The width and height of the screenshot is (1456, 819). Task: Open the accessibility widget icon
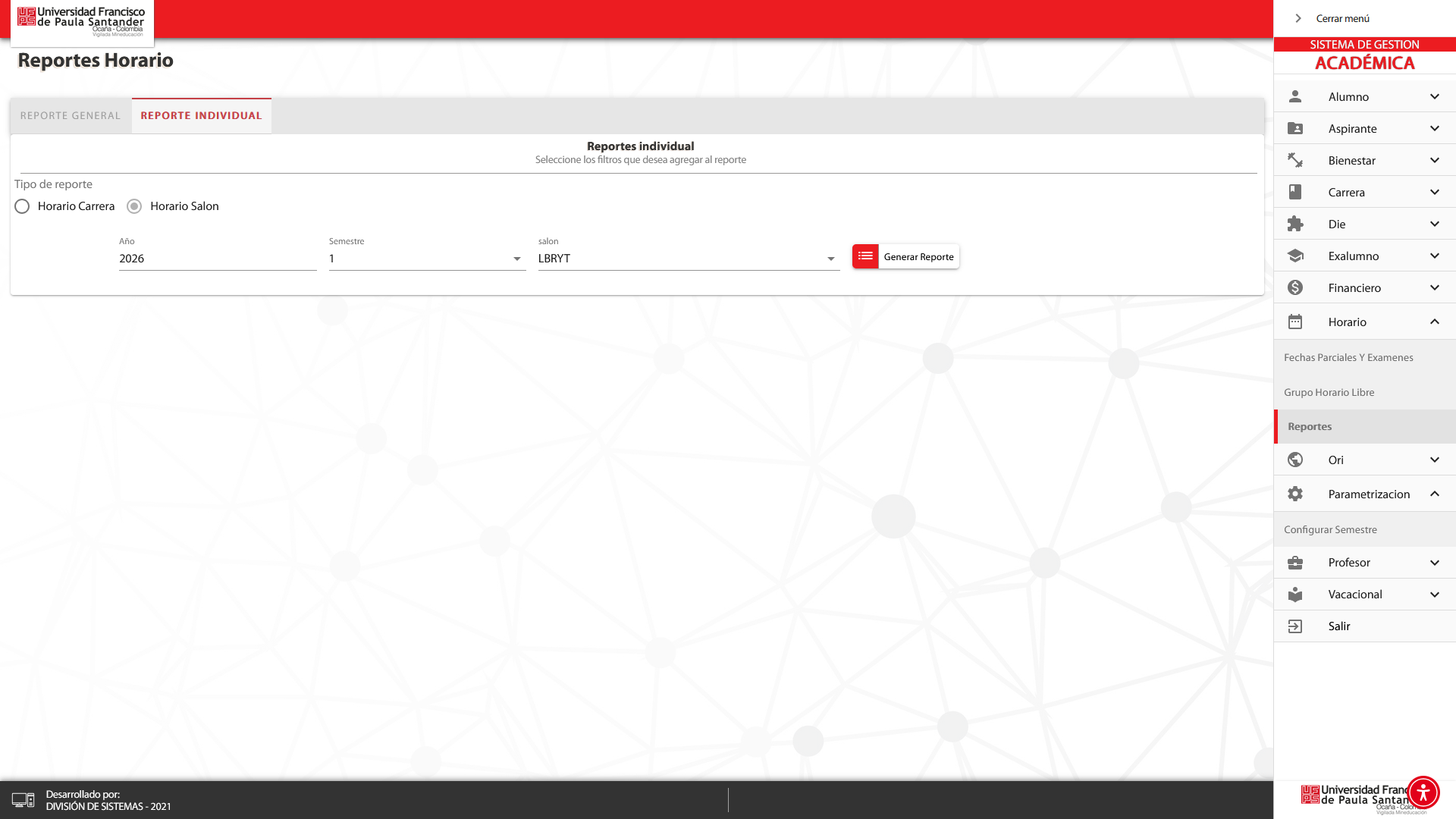(x=1423, y=792)
